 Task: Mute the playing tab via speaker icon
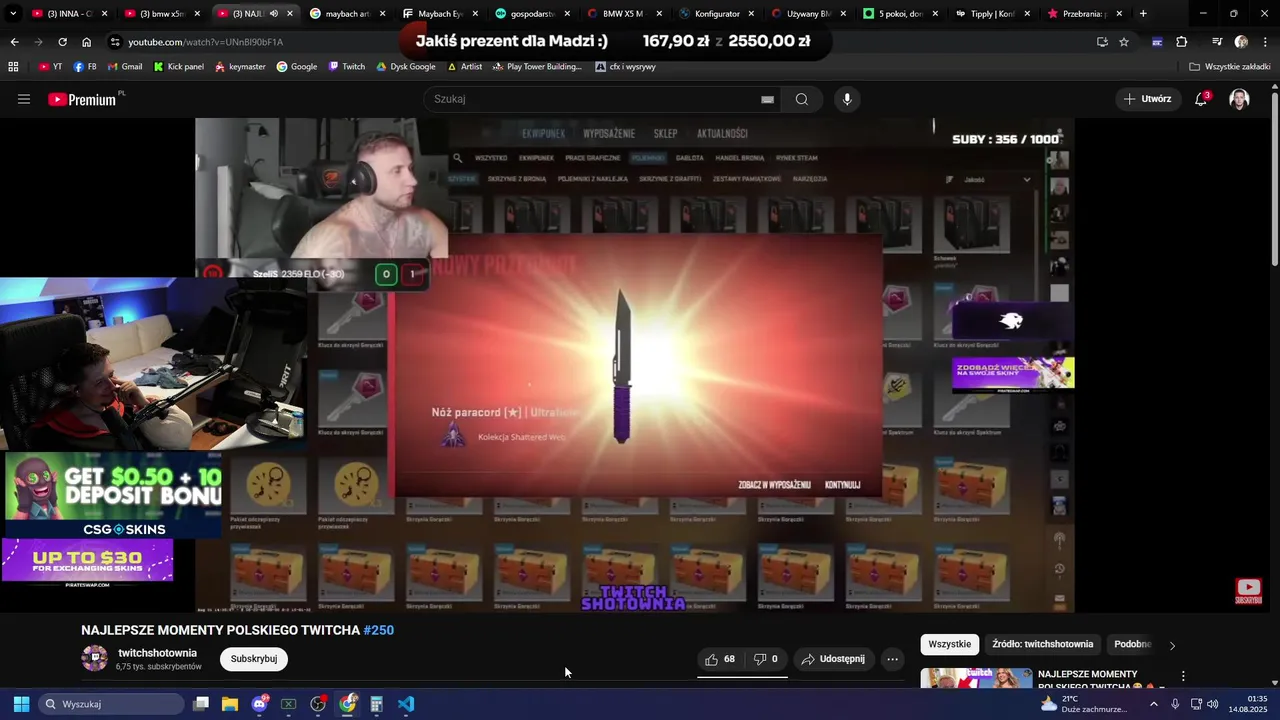[273, 14]
